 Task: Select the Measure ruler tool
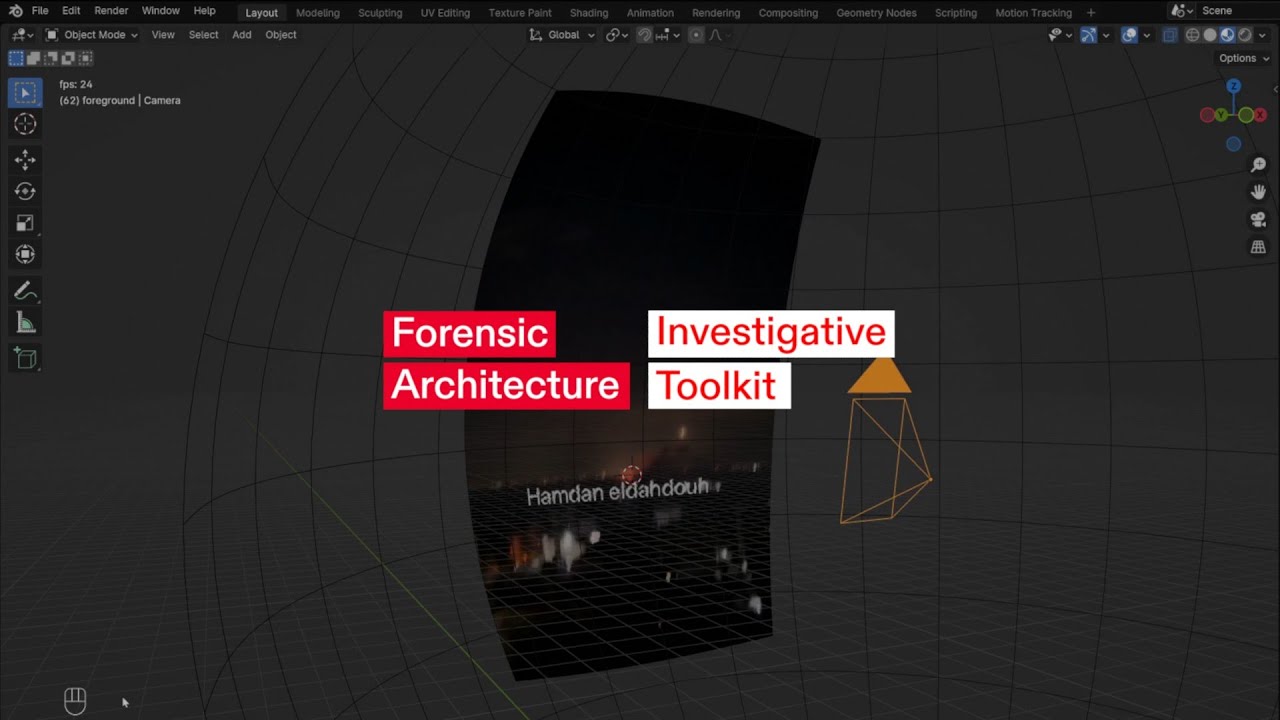pyautogui.click(x=25, y=322)
